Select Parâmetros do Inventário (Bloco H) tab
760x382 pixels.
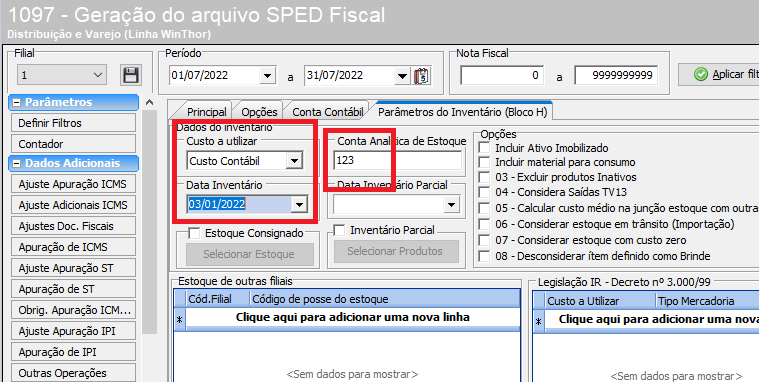coord(462,112)
